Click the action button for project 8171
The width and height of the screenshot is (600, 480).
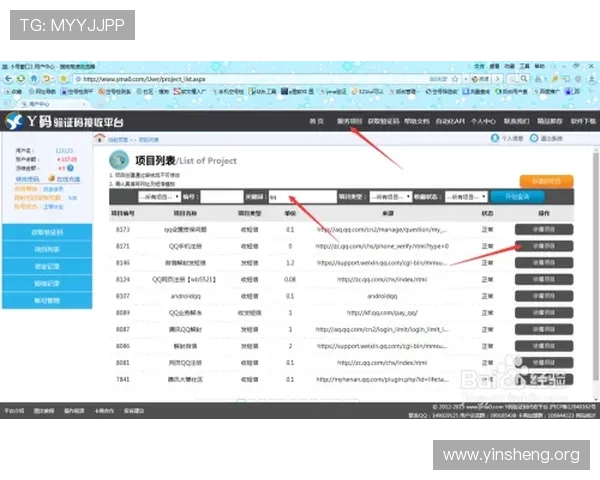(x=544, y=246)
